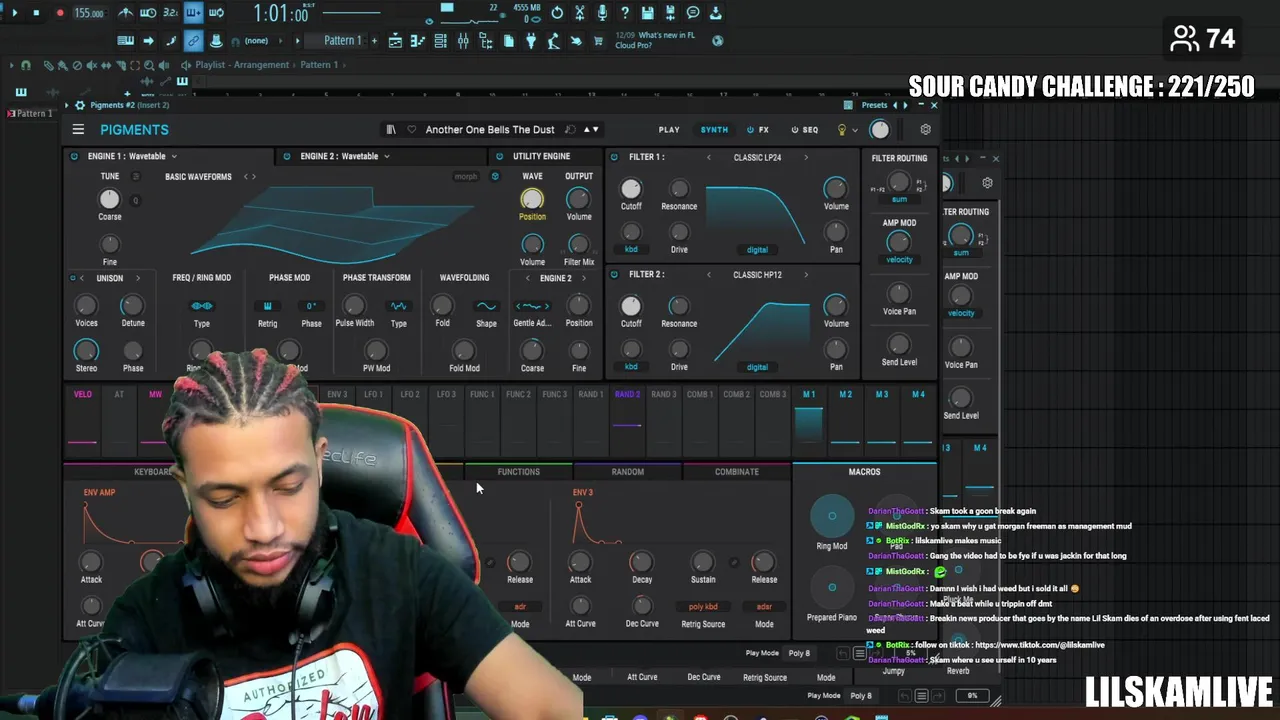
Task: Click preset name Another One Bells The Dust
Action: click(x=490, y=130)
